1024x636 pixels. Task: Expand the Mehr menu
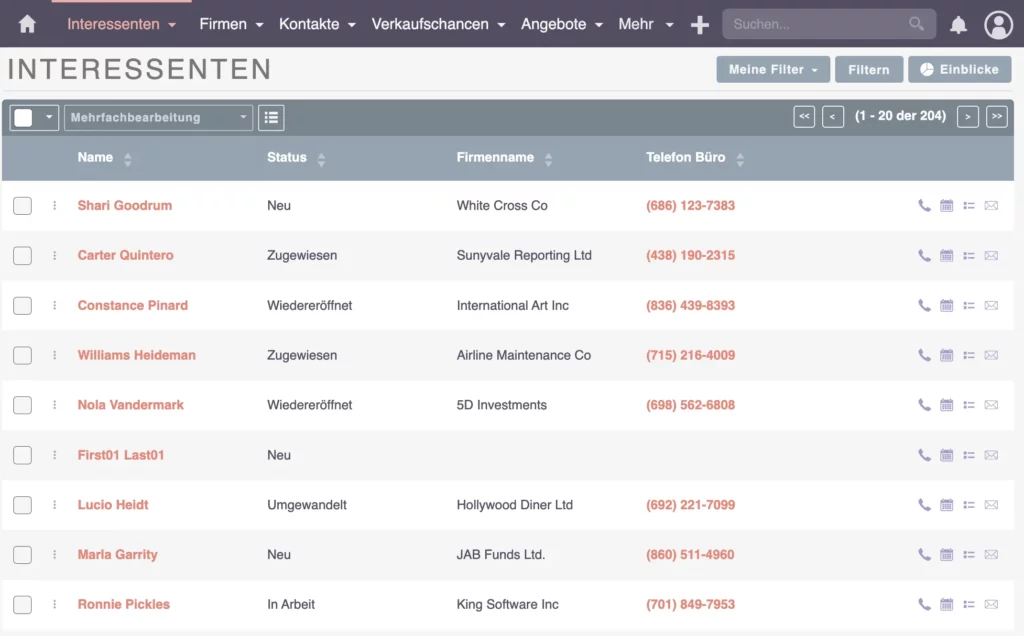(645, 24)
